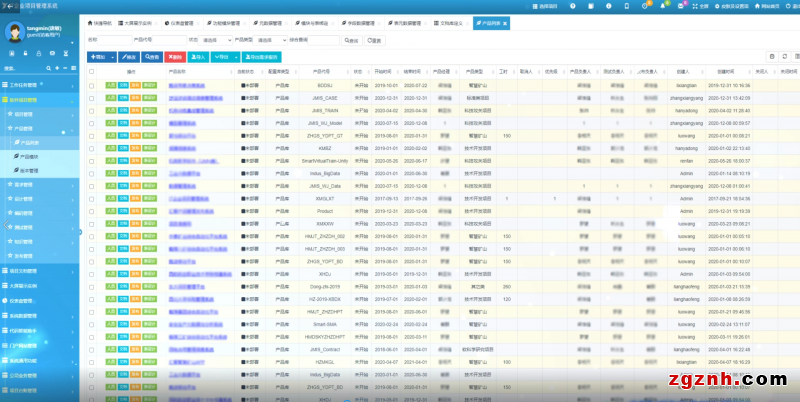Screen dimensions: 800x402
Task: Toggle the select-all checkbox in table header
Action: point(93,72)
